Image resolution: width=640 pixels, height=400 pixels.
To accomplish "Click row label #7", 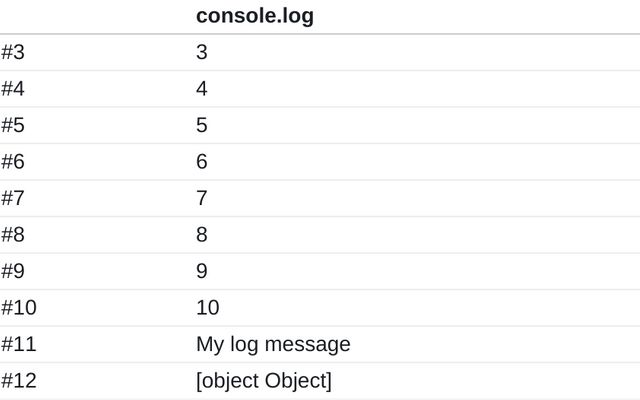I will [13, 198].
